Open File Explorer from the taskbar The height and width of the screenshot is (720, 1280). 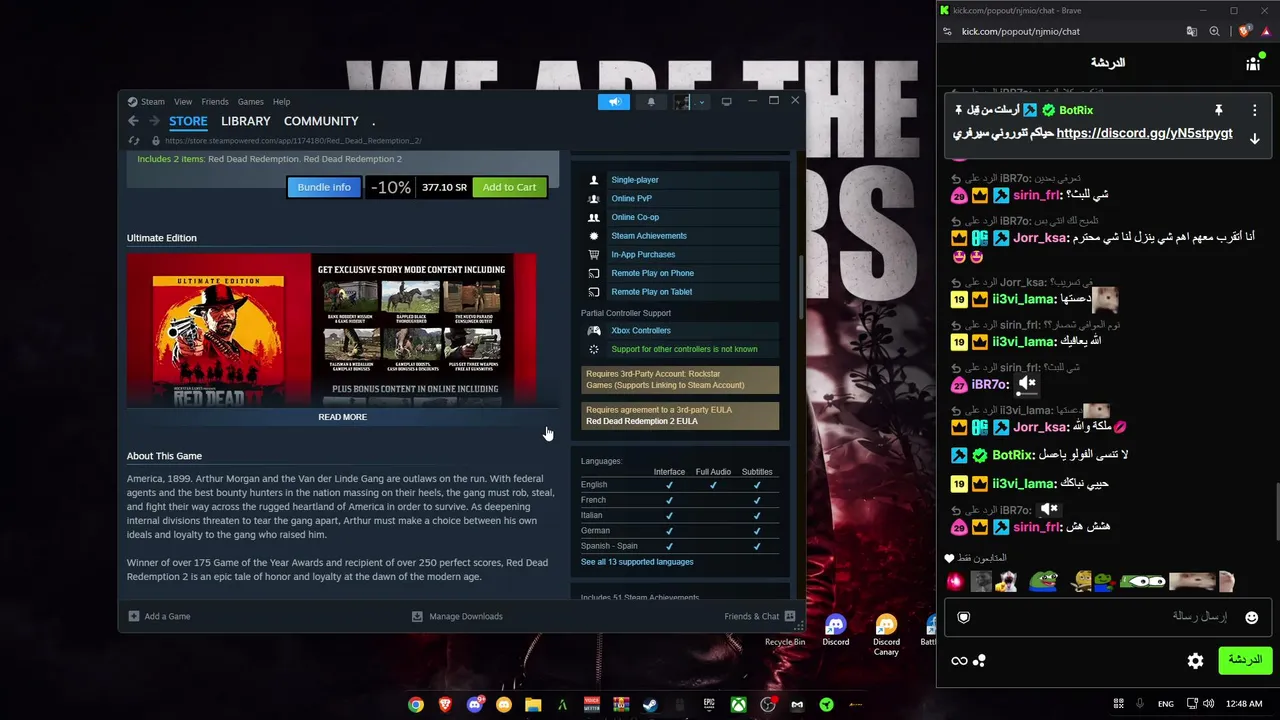tap(533, 704)
